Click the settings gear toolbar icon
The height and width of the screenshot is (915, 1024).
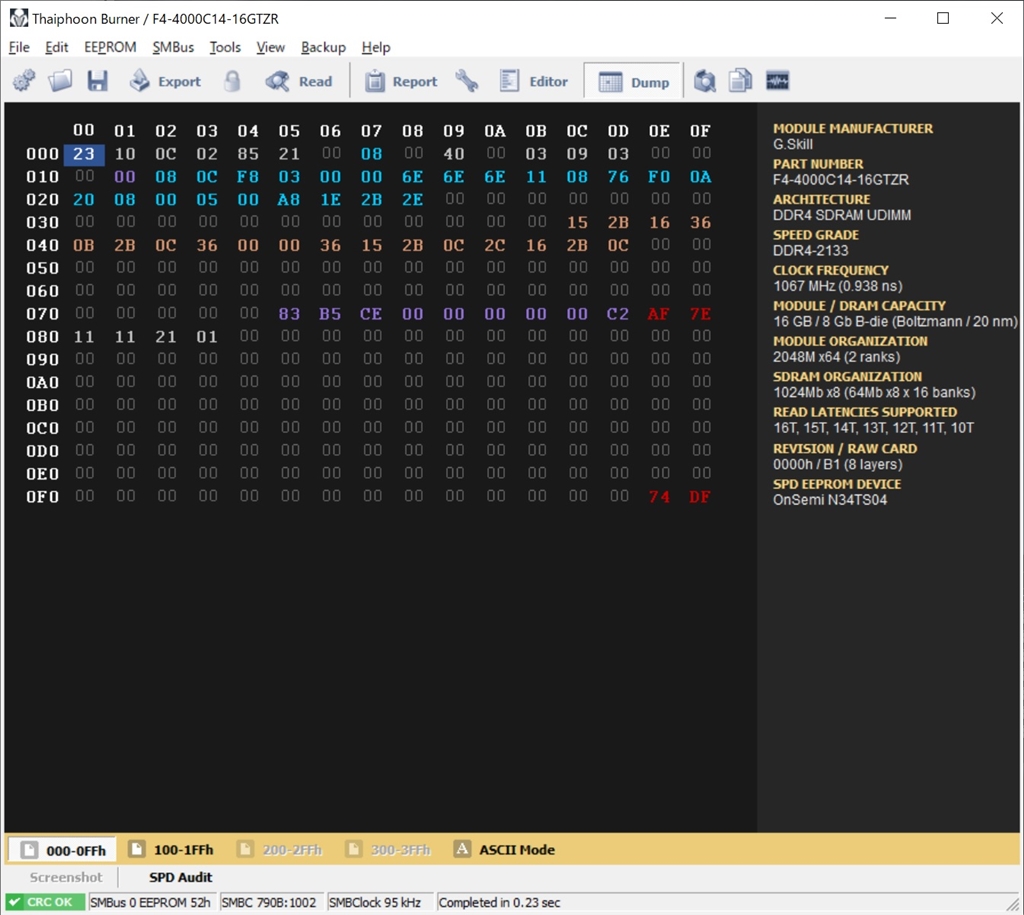[x=24, y=81]
